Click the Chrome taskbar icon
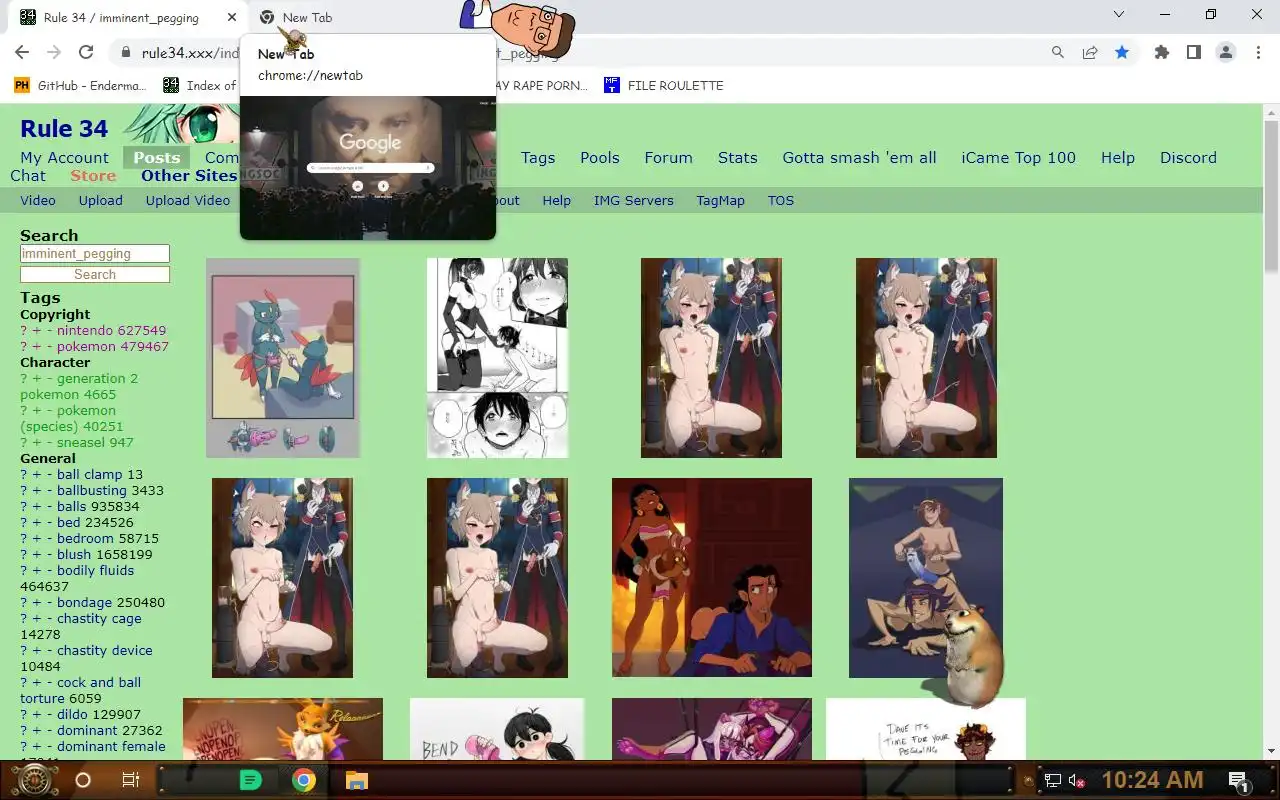Screen dimensions: 1280x800 pyautogui.click(x=304, y=780)
